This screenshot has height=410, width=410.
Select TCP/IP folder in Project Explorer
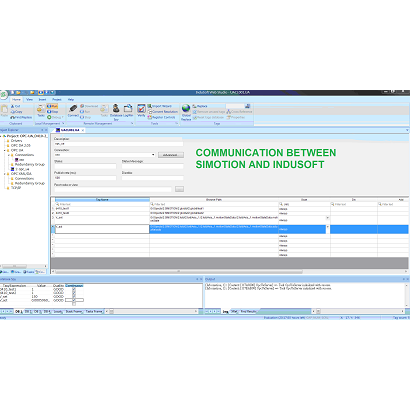pyautogui.click(x=14, y=188)
